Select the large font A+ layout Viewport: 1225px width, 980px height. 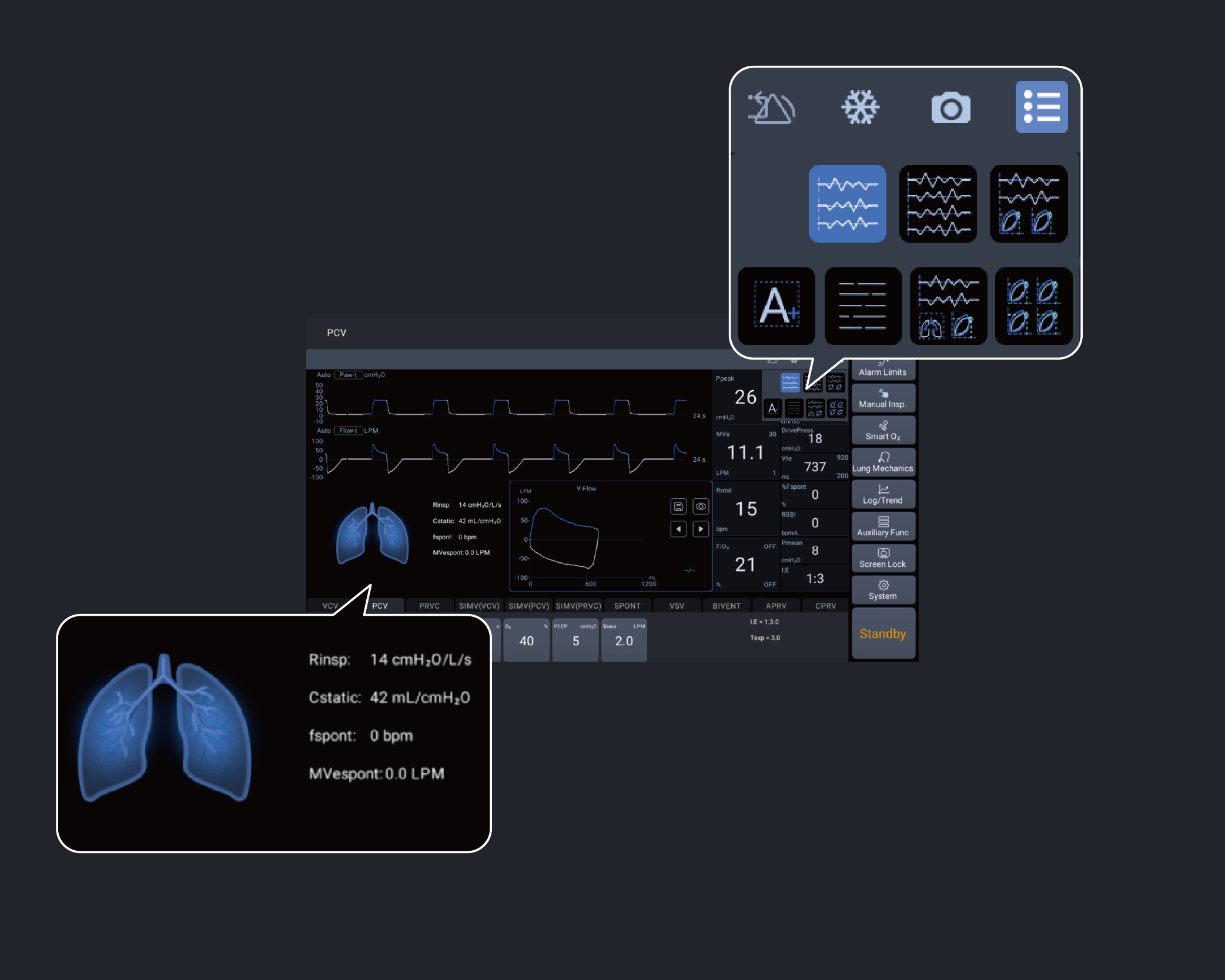pyautogui.click(x=776, y=306)
